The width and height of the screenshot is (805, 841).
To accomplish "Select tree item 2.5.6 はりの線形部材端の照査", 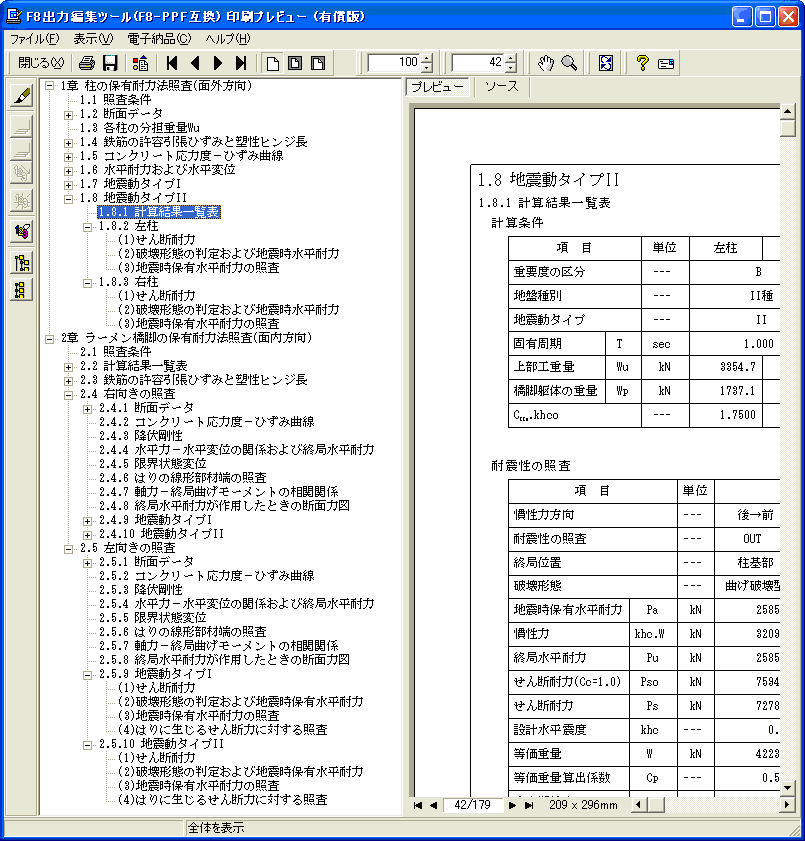I will (182, 631).
